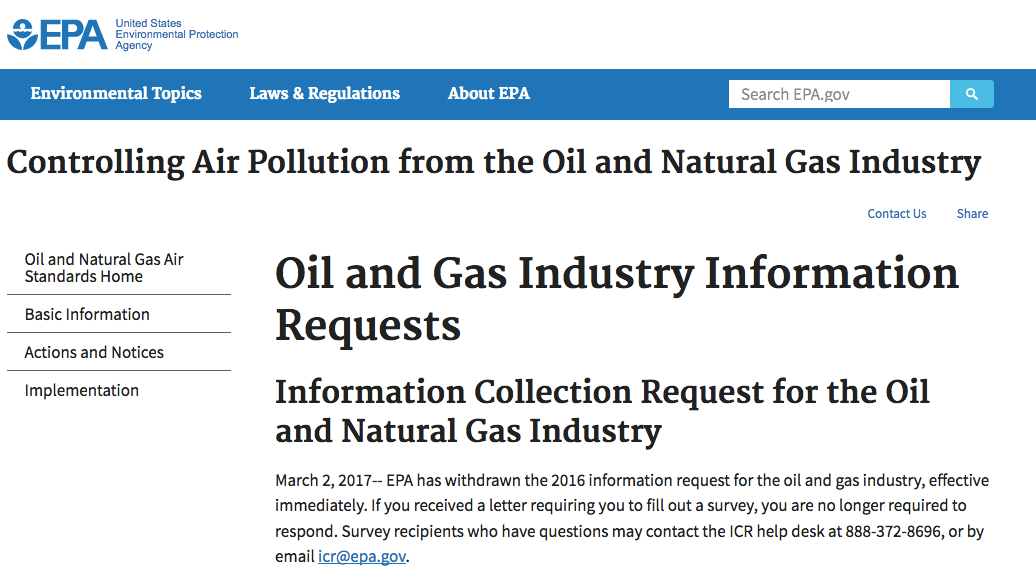
Task: Click the Information Collection Request subheading
Action: click(x=602, y=411)
